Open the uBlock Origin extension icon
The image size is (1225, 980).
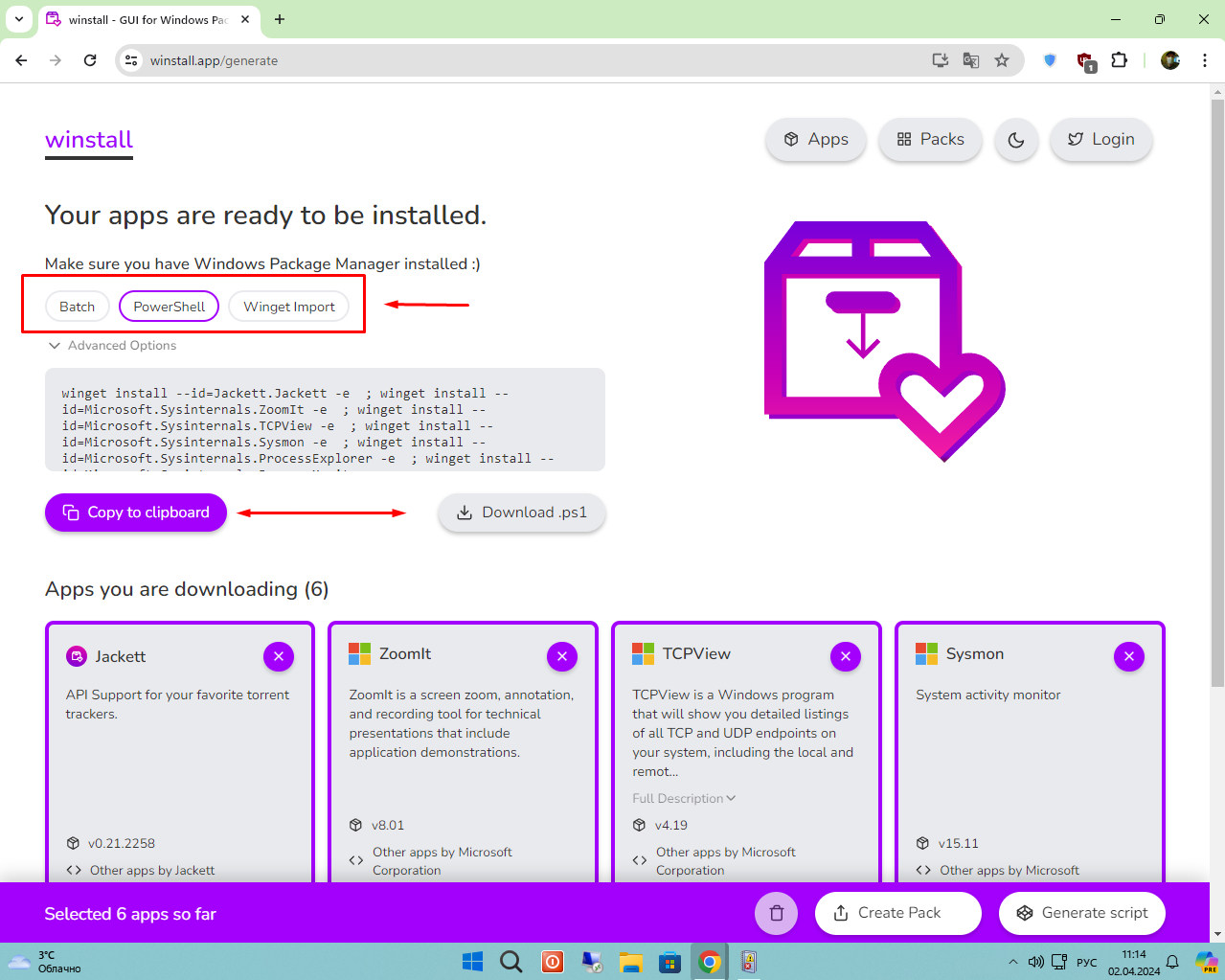pos(1085,61)
